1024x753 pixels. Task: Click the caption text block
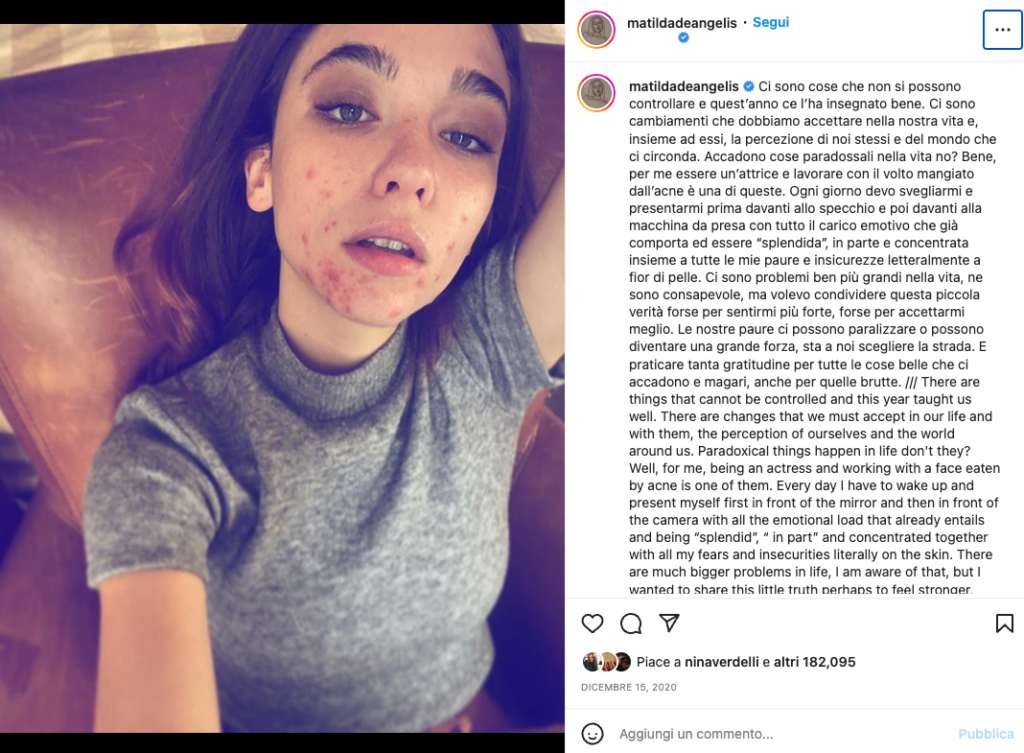(x=814, y=336)
